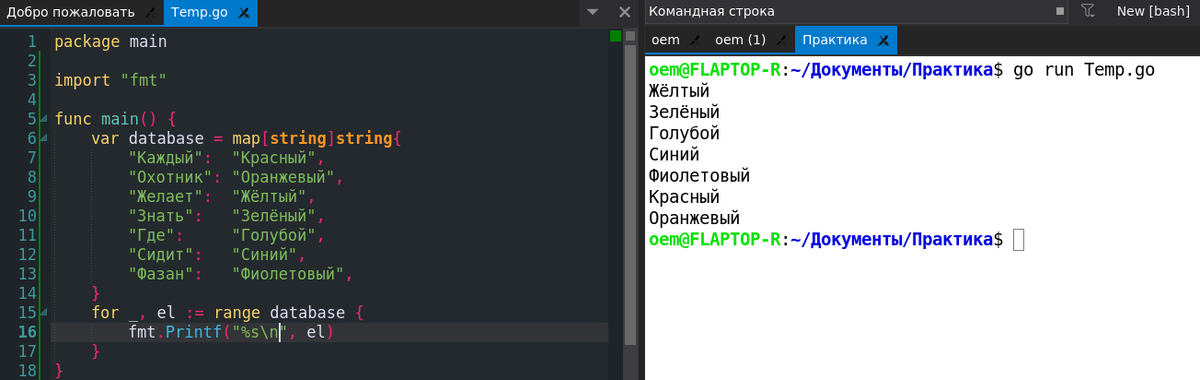This screenshot has height=380, width=1200.
Task: Close the Добро пожаловать tab
Action: 151,14
